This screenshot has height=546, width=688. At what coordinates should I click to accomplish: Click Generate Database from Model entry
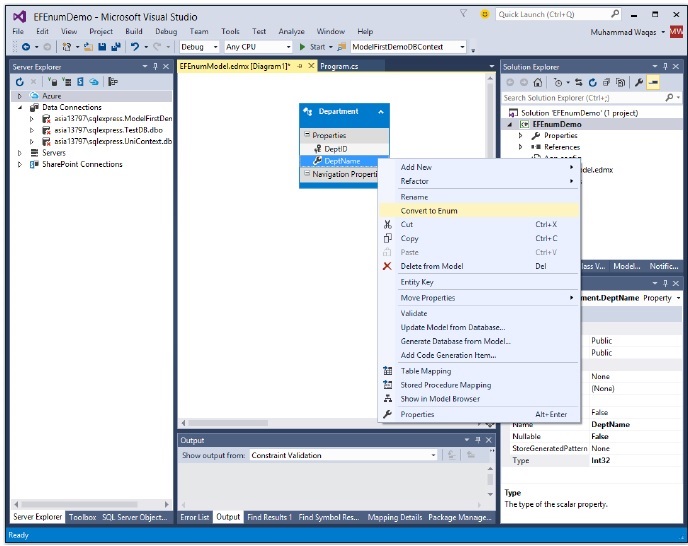point(455,341)
